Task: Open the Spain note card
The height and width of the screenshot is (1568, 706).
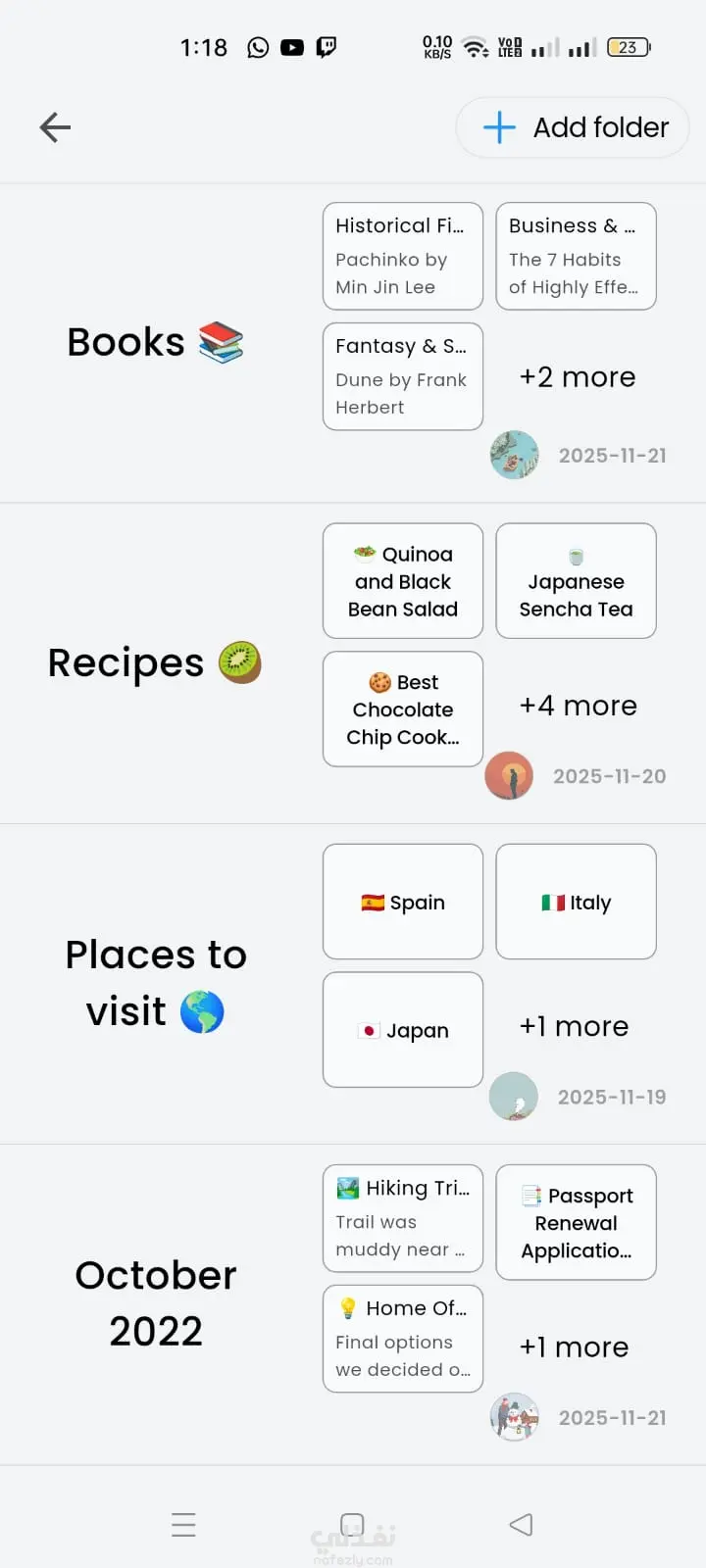Action: pyautogui.click(x=402, y=902)
